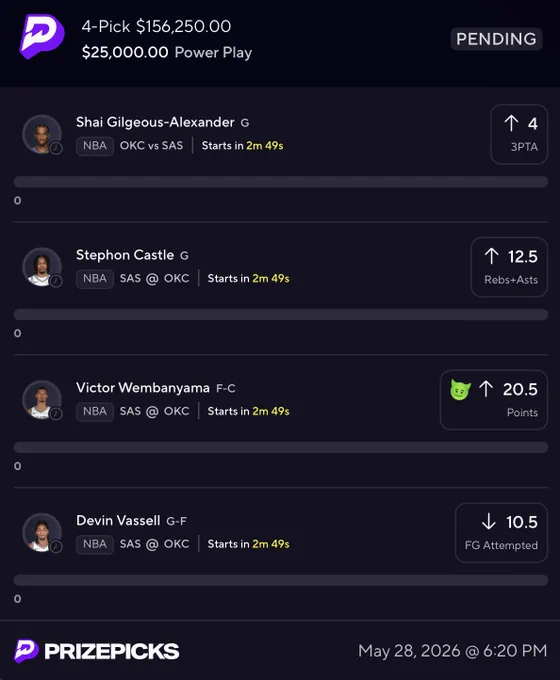Click the PRIZEPICKS wordmark in the footer
The image size is (560, 680).
111,651
